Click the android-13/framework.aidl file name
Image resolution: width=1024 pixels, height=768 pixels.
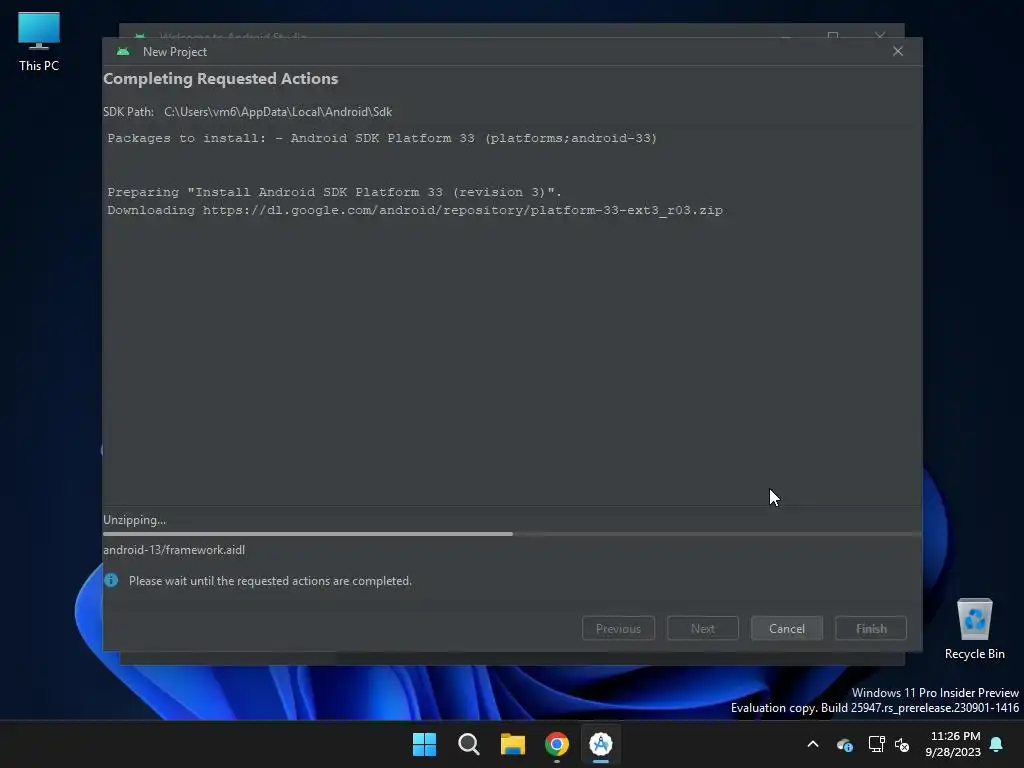point(174,550)
